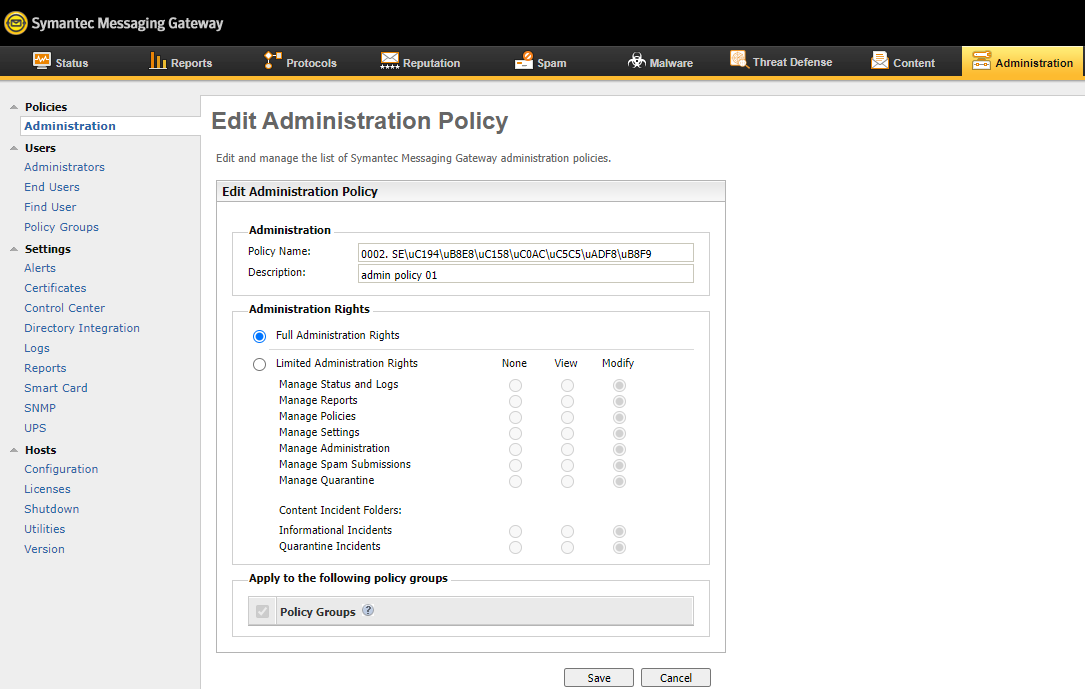Open the Shutdown link
Image resolution: width=1085 pixels, height=689 pixels.
tap(52, 509)
